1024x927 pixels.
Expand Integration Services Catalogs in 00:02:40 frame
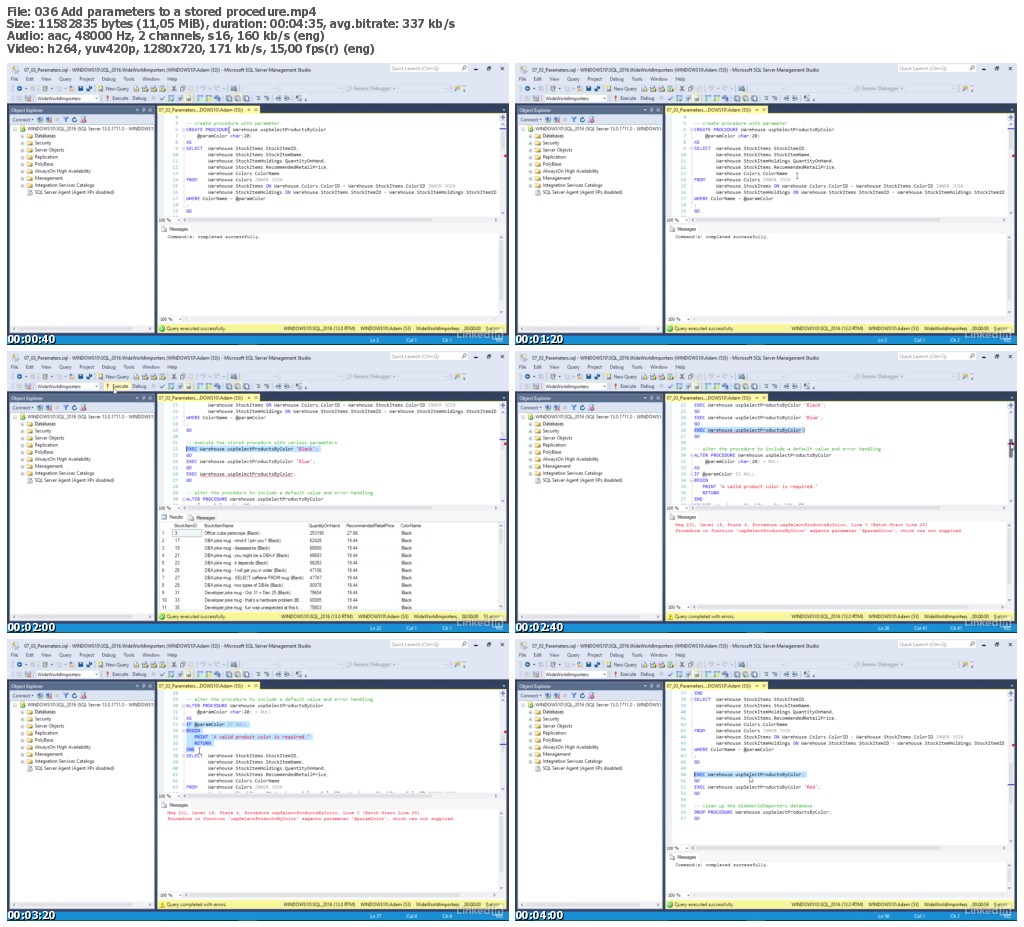(530, 474)
